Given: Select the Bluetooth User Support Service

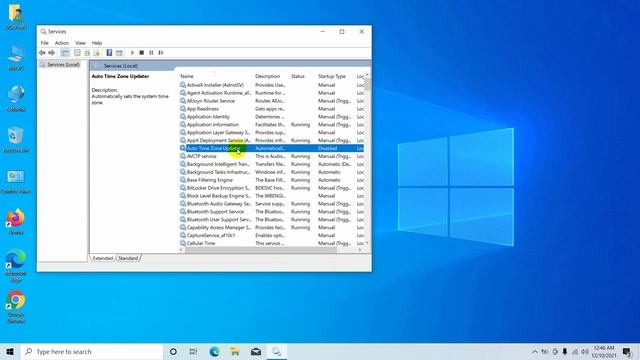Looking at the screenshot, I should coord(271,220).
